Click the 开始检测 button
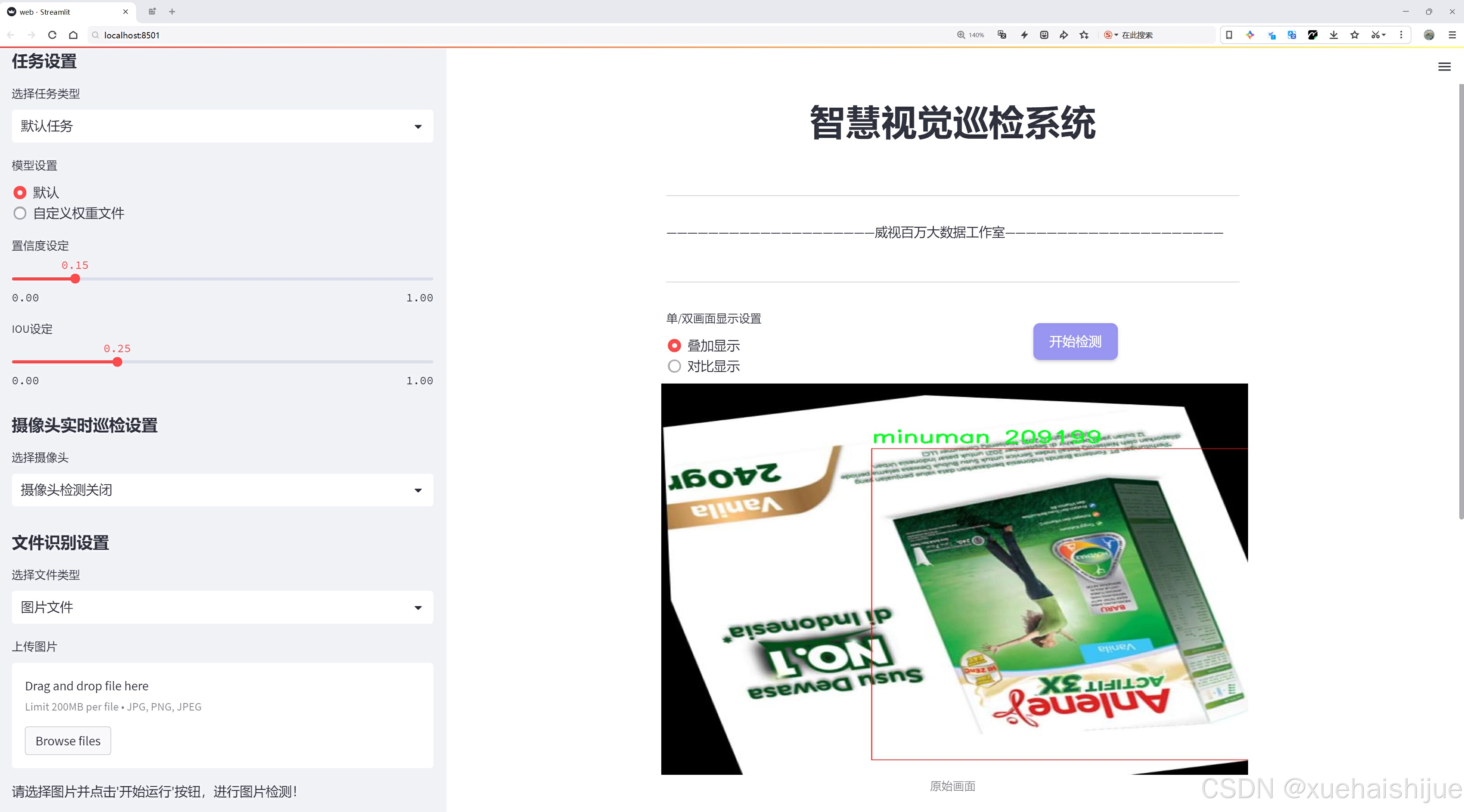The width and height of the screenshot is (1464, 812). pos(1075,341)
